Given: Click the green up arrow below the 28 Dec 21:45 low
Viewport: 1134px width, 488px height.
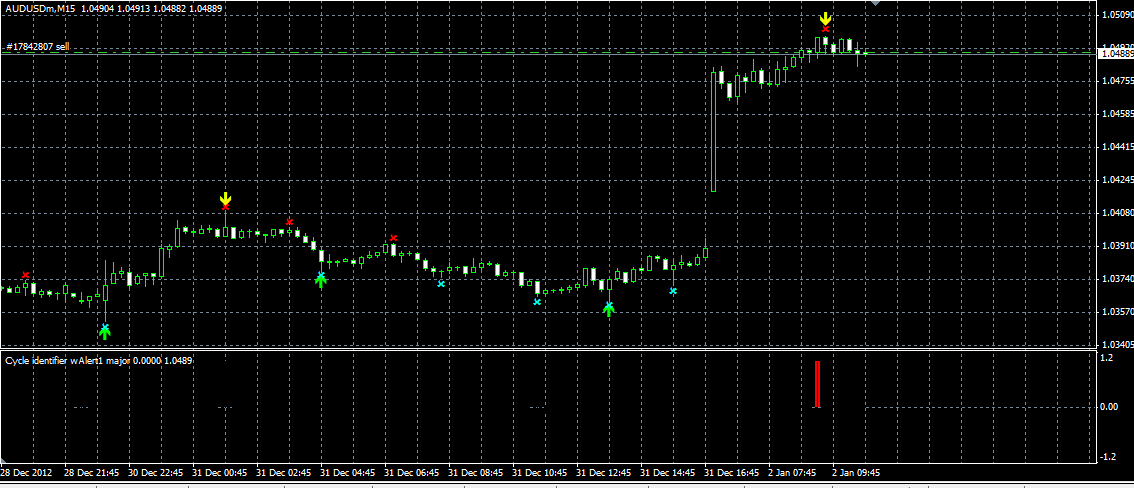Looking at the screenshot, I should click(105, 332).
